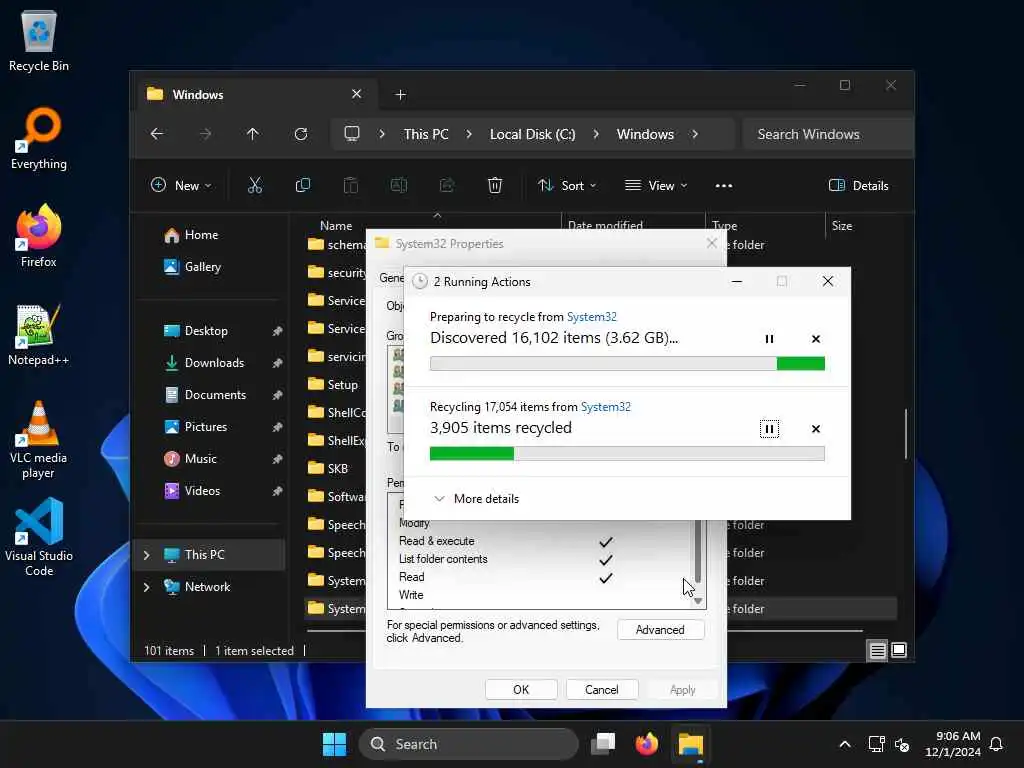The image size is (1024, 768).
Task: Open Firefox from the desktop shortcut
Action: (39, 236)
